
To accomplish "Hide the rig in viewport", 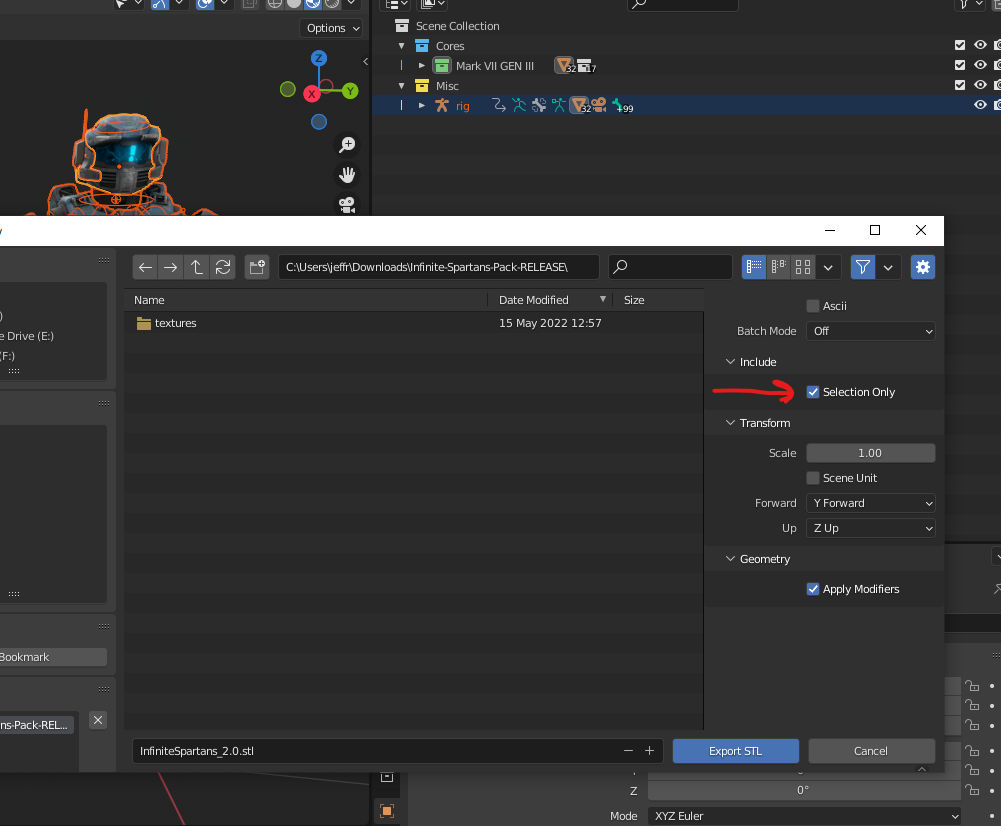I will point(980,105).
